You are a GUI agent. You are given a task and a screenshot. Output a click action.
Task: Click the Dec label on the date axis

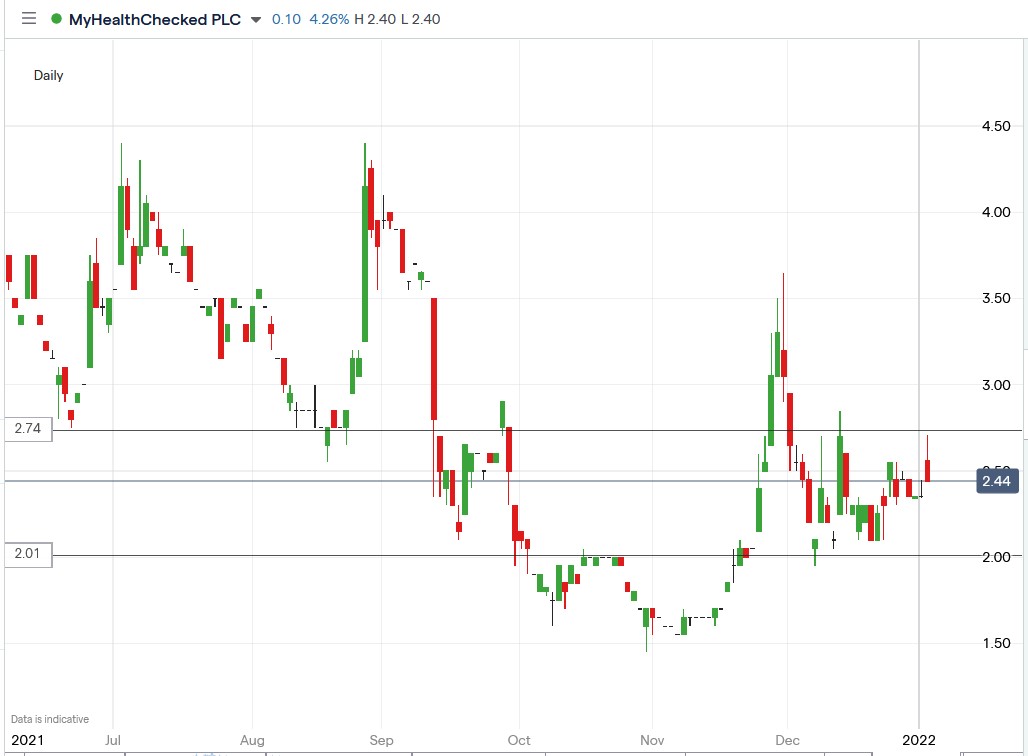787,740
